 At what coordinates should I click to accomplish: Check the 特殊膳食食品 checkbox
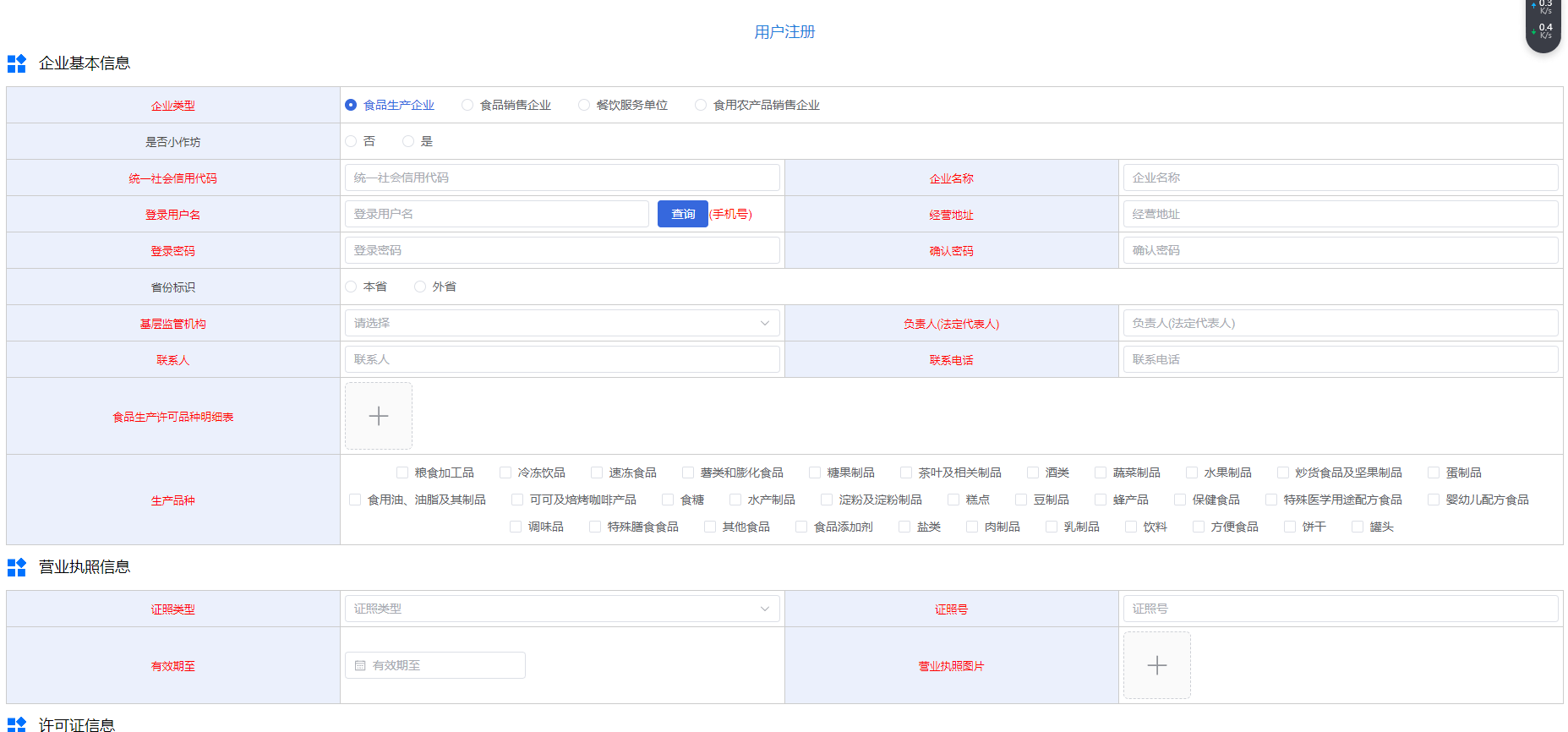(x=595, y=527)
